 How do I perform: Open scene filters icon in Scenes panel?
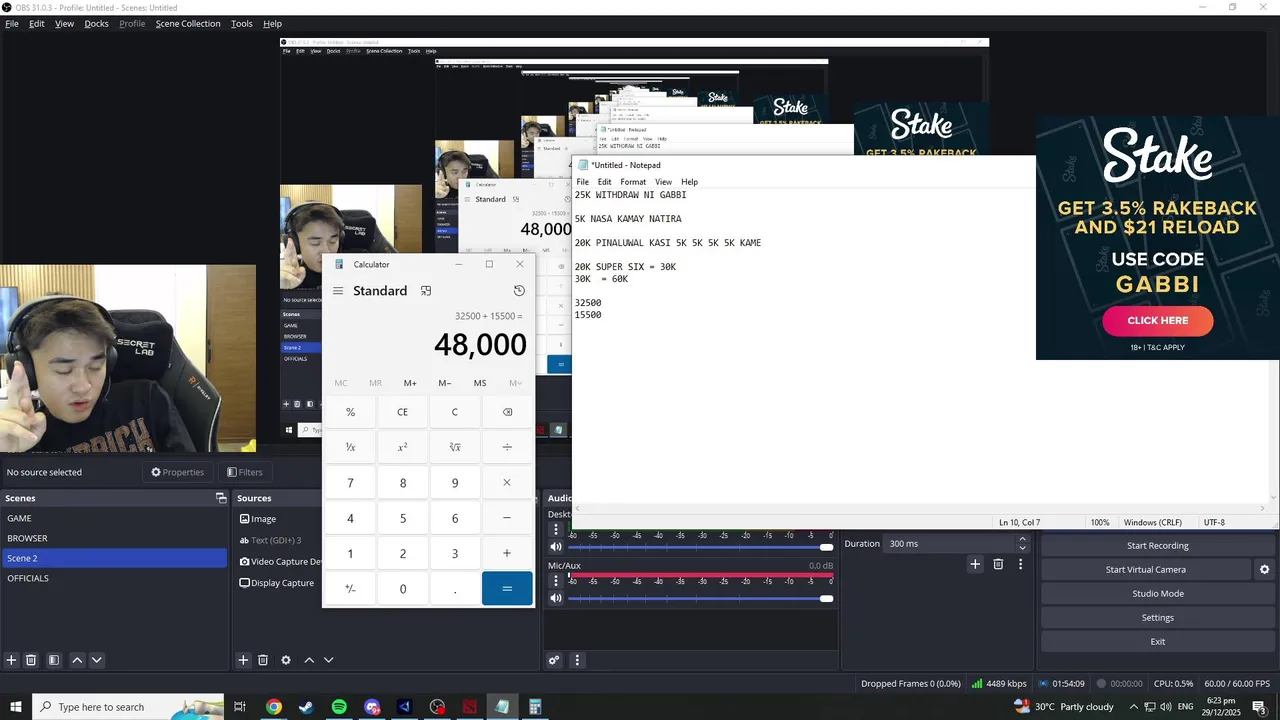pos(54,660)
